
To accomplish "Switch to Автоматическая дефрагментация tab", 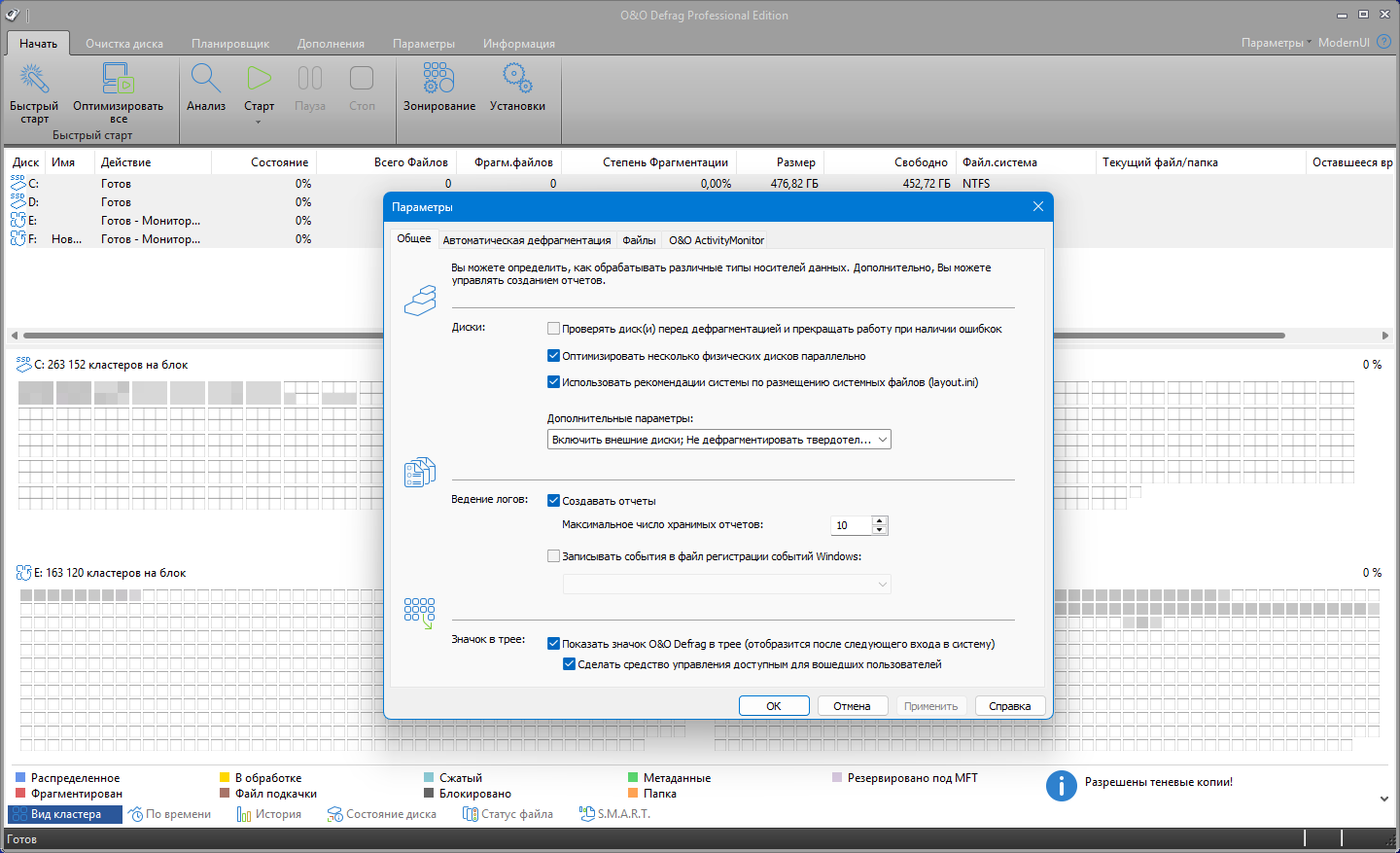I will (527, 240).
